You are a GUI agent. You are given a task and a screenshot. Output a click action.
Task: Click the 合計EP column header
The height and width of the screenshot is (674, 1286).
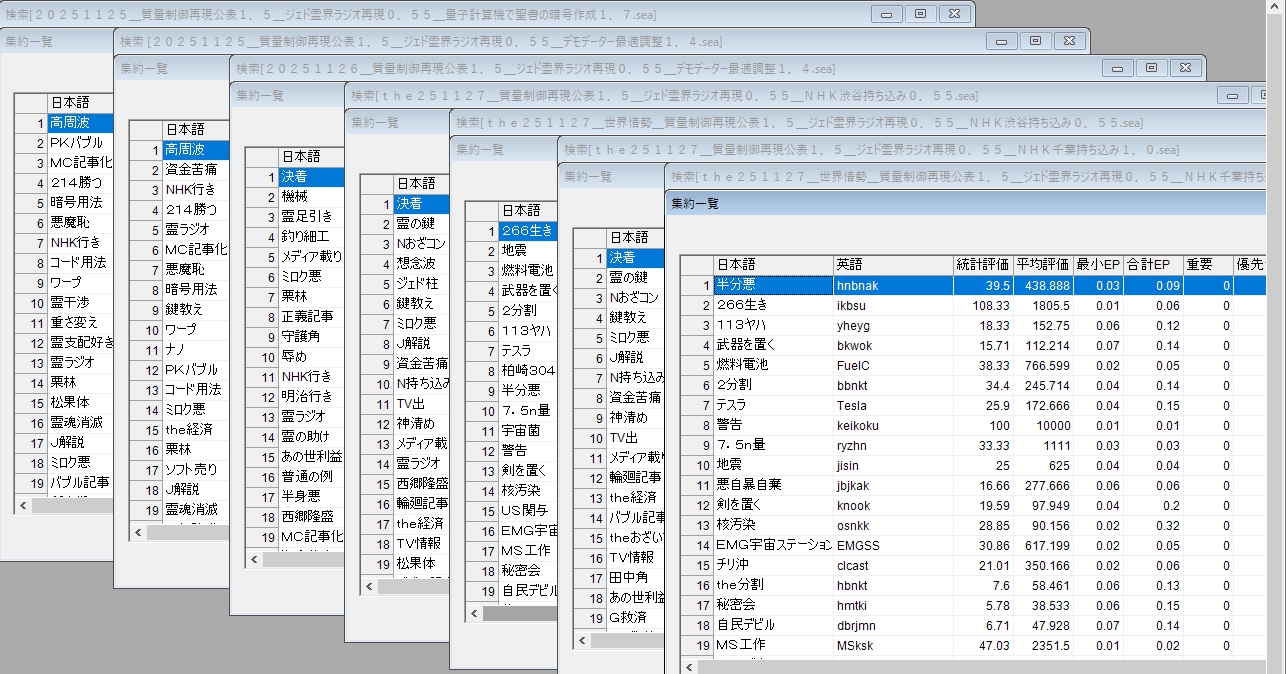[1151, 265]
